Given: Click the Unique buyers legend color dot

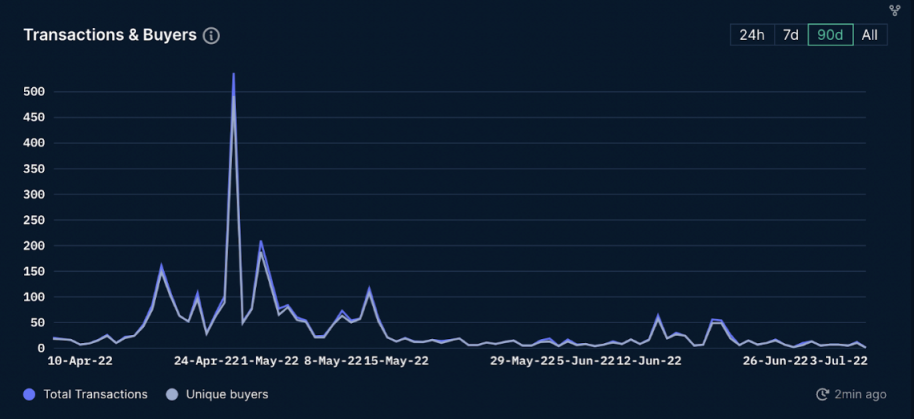Looking at the screenshot, I should coord(172,395).
